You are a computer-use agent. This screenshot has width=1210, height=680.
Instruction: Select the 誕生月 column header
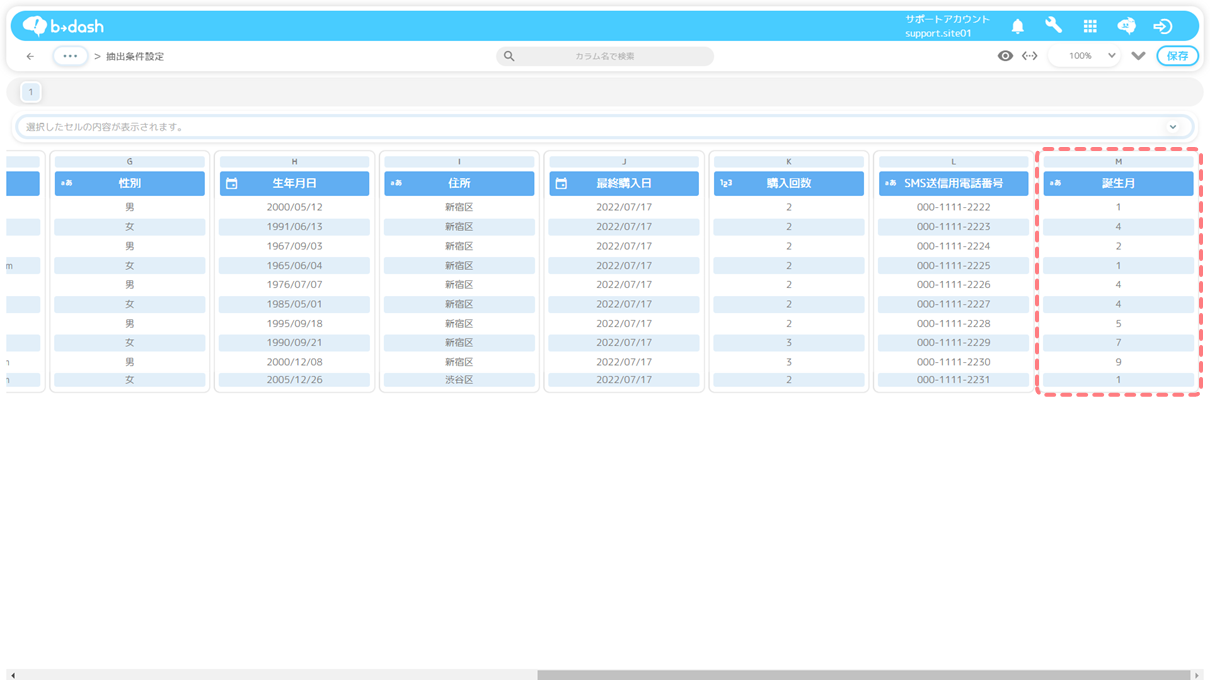pyautogui.click(x=1118, y=183)
